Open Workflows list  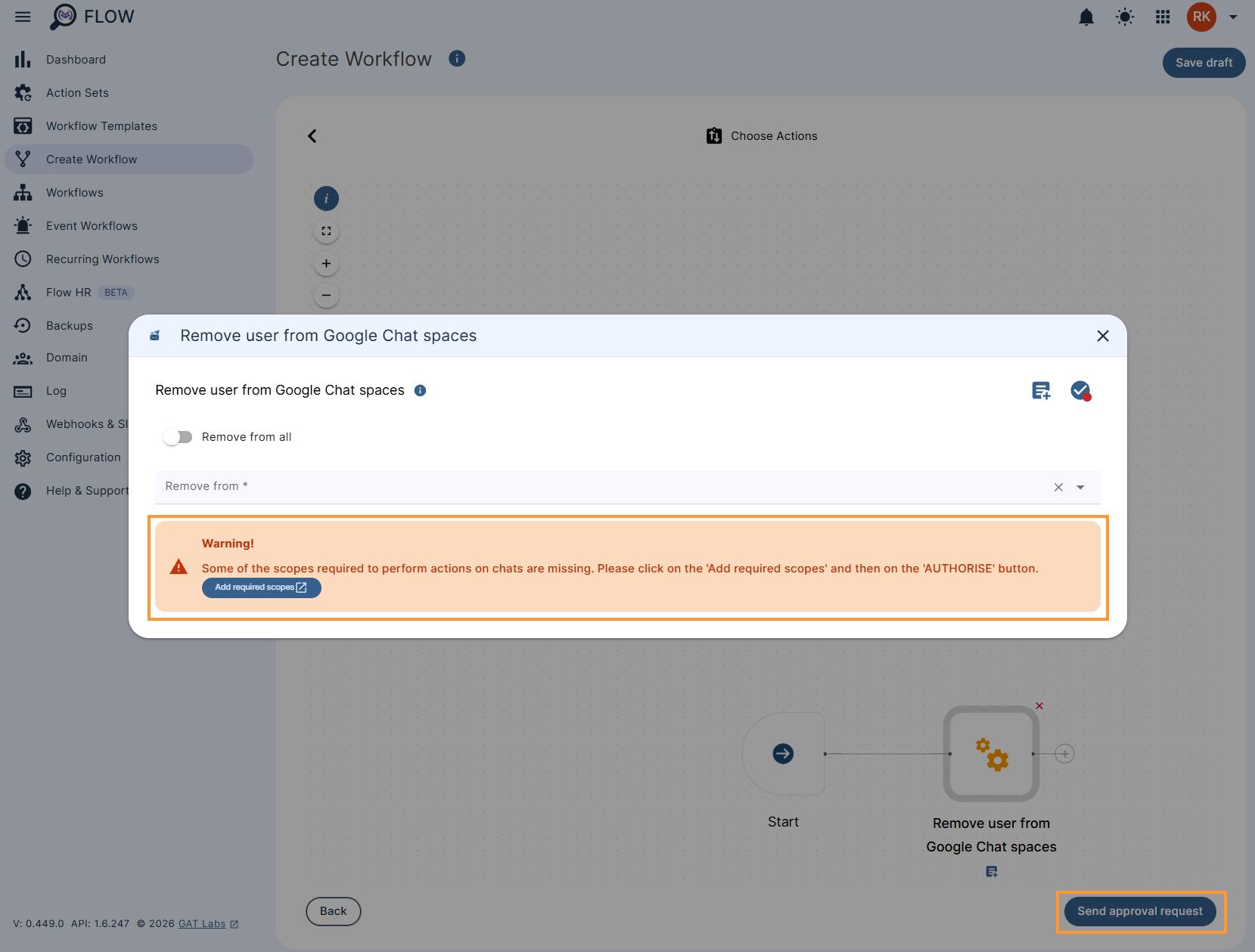click(129, 193)
